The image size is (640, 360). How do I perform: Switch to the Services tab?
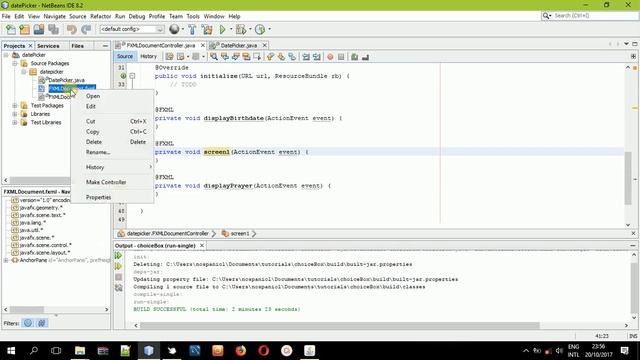point(48,46)
